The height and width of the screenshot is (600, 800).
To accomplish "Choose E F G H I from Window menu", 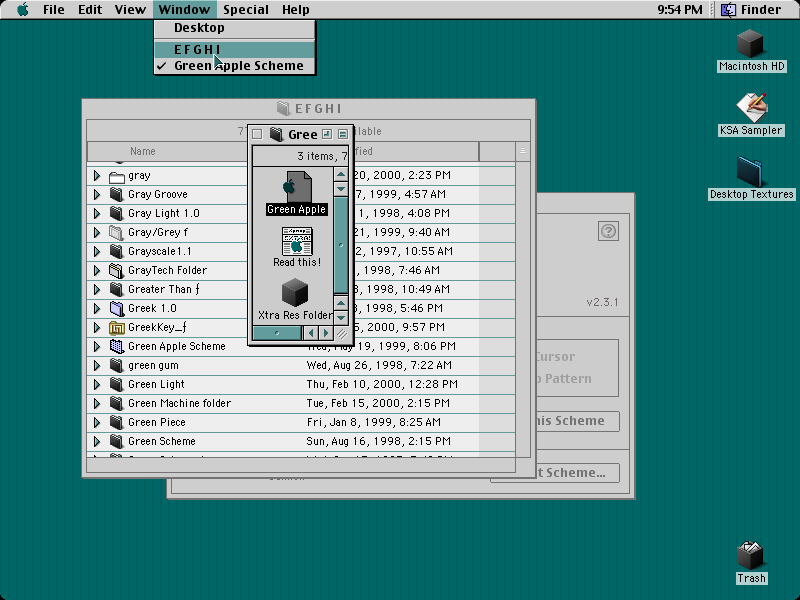I will coord(235,49).
